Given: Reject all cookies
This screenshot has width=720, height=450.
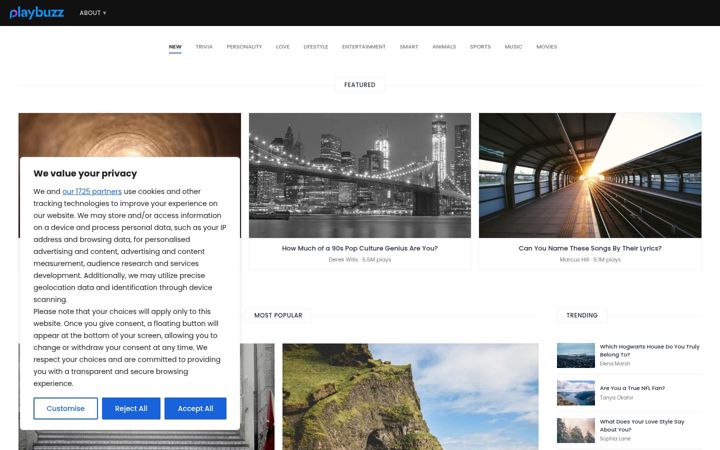Looking at the screenshot, I should click(131, 408).
